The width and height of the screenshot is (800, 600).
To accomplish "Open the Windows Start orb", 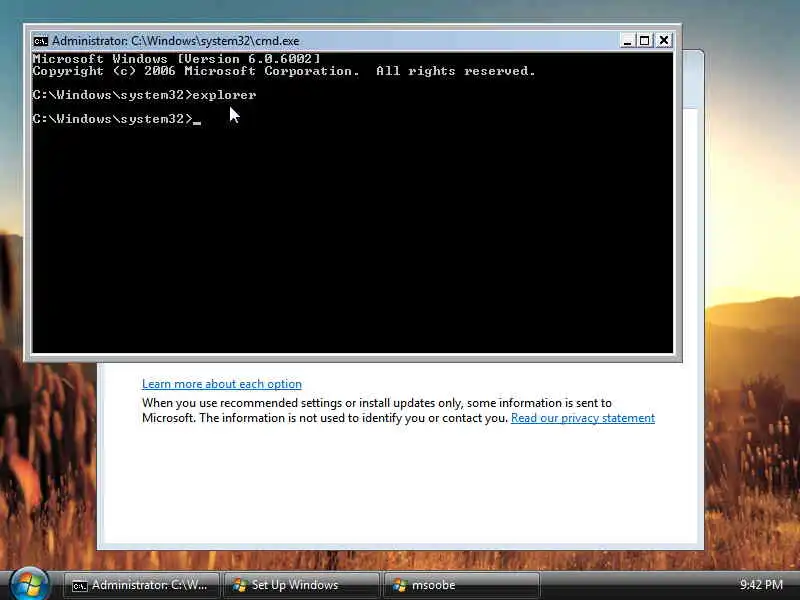I will [x=30, y=585].
